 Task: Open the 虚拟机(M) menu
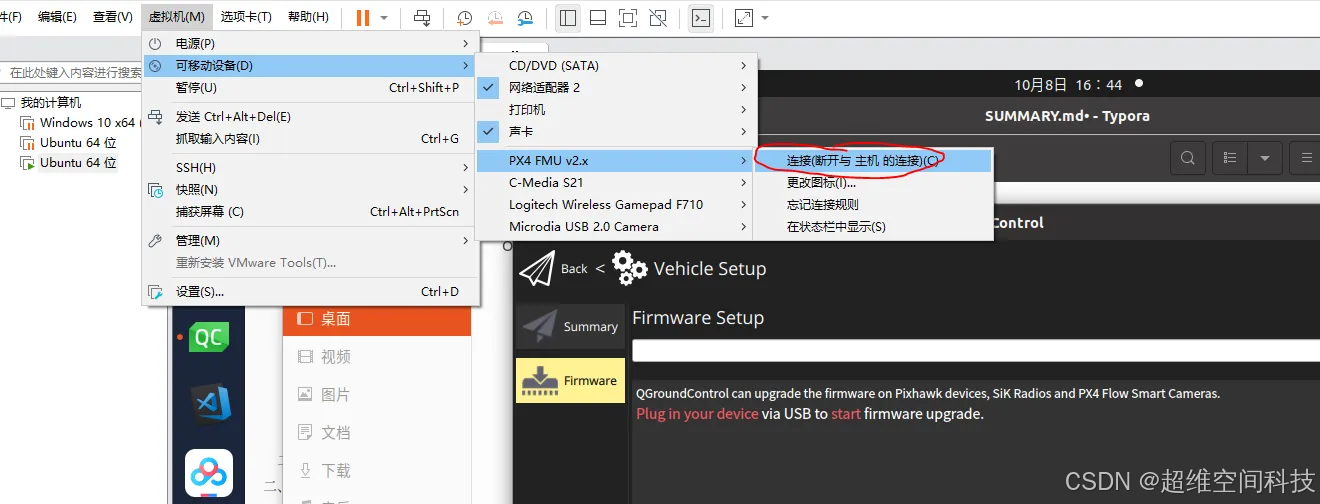point(177,17)
